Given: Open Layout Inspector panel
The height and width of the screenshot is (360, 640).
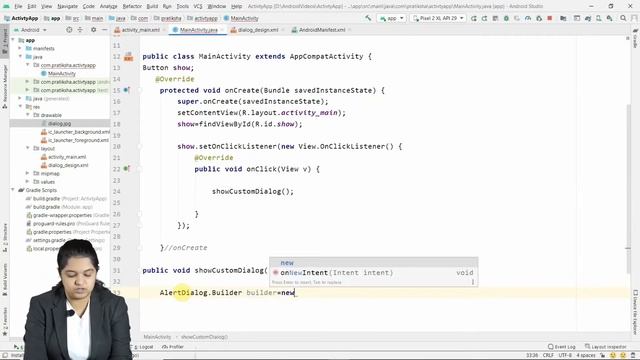Looking at the screenshot, I should (x=606, y=347).
